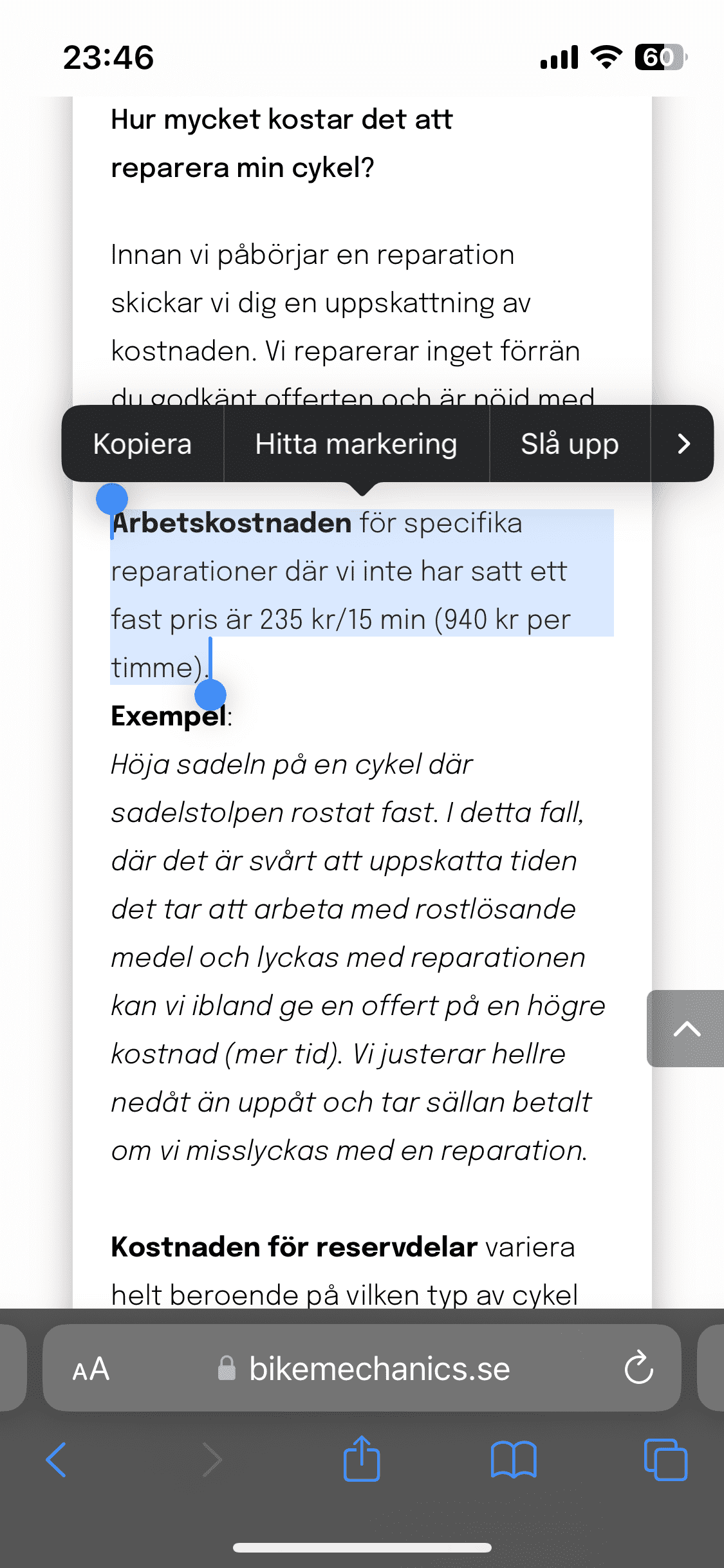Screen dimensions: 724x1568
Task: Tap the home indicator bar
Action: click(362, 1547)
